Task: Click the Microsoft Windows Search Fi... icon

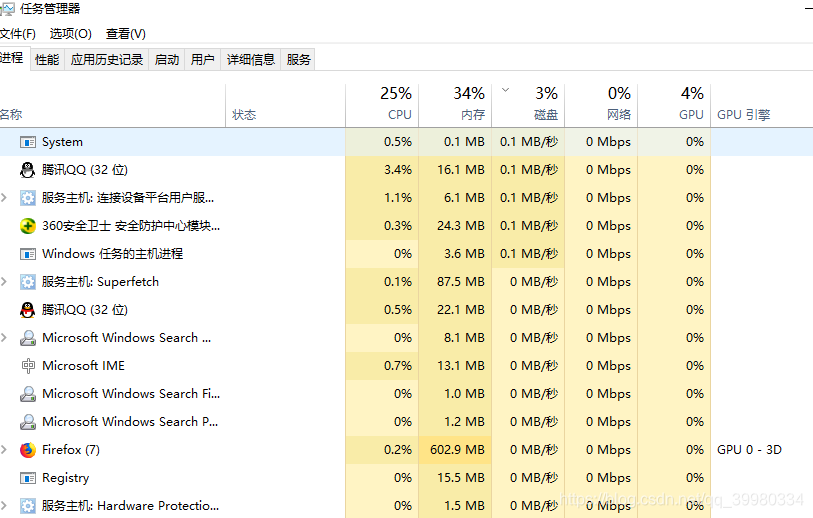Action: [x=27, y=394]
